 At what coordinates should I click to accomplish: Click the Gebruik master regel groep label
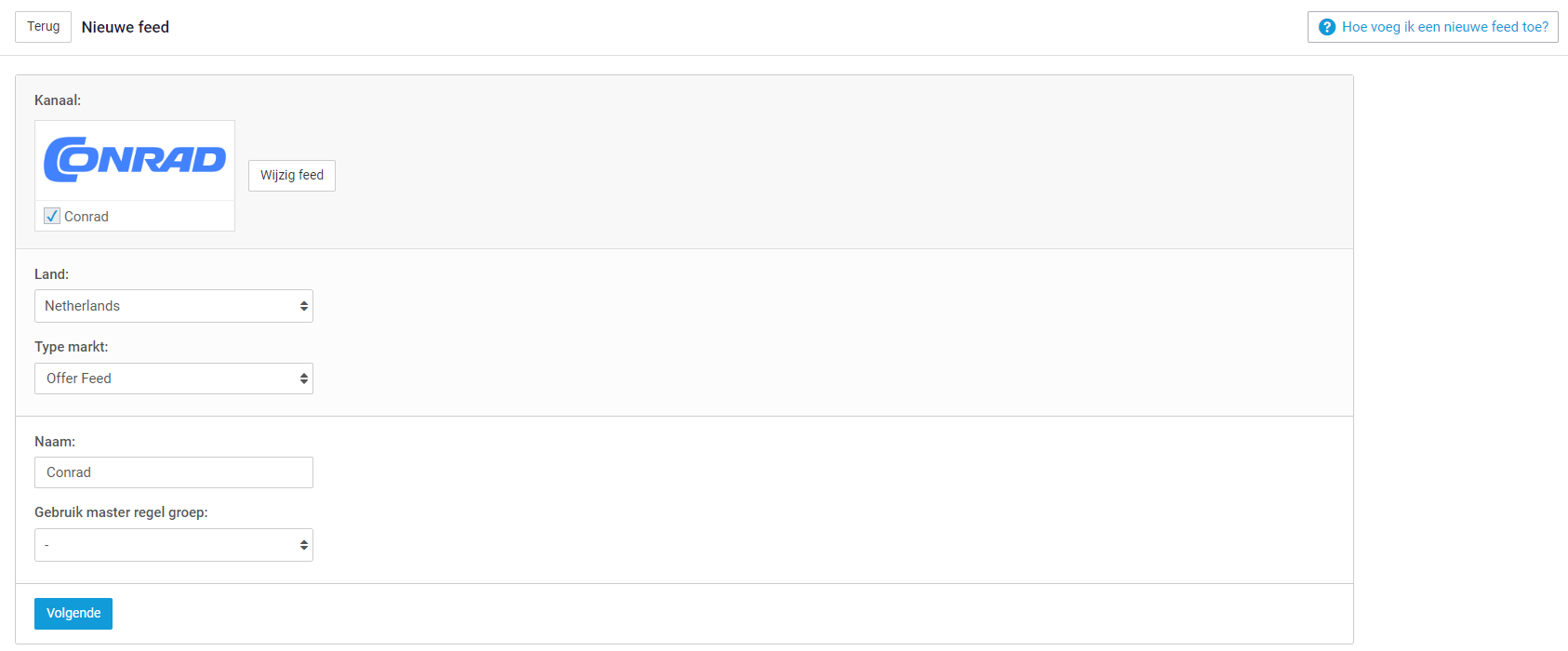(x=121, y=512)
